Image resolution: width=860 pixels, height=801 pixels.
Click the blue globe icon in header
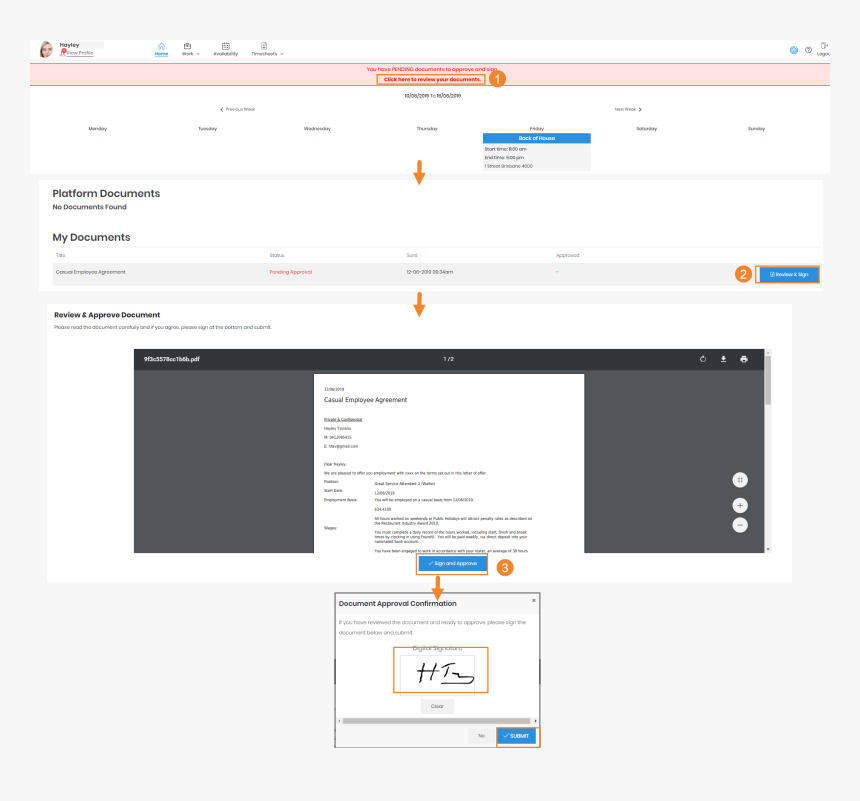point(794,50)
